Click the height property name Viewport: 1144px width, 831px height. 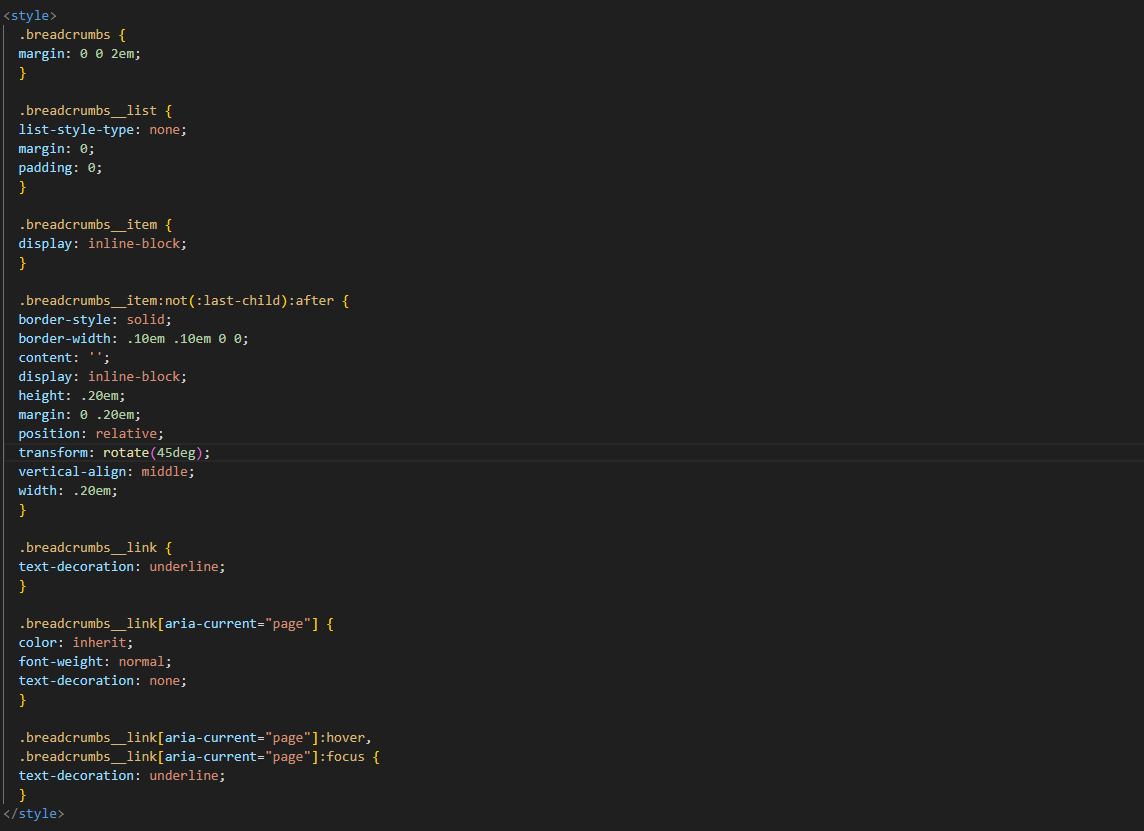click(x=41, y=395)
